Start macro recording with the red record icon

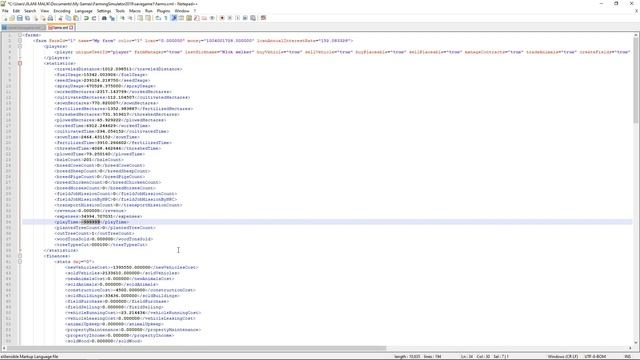[222, 18]
